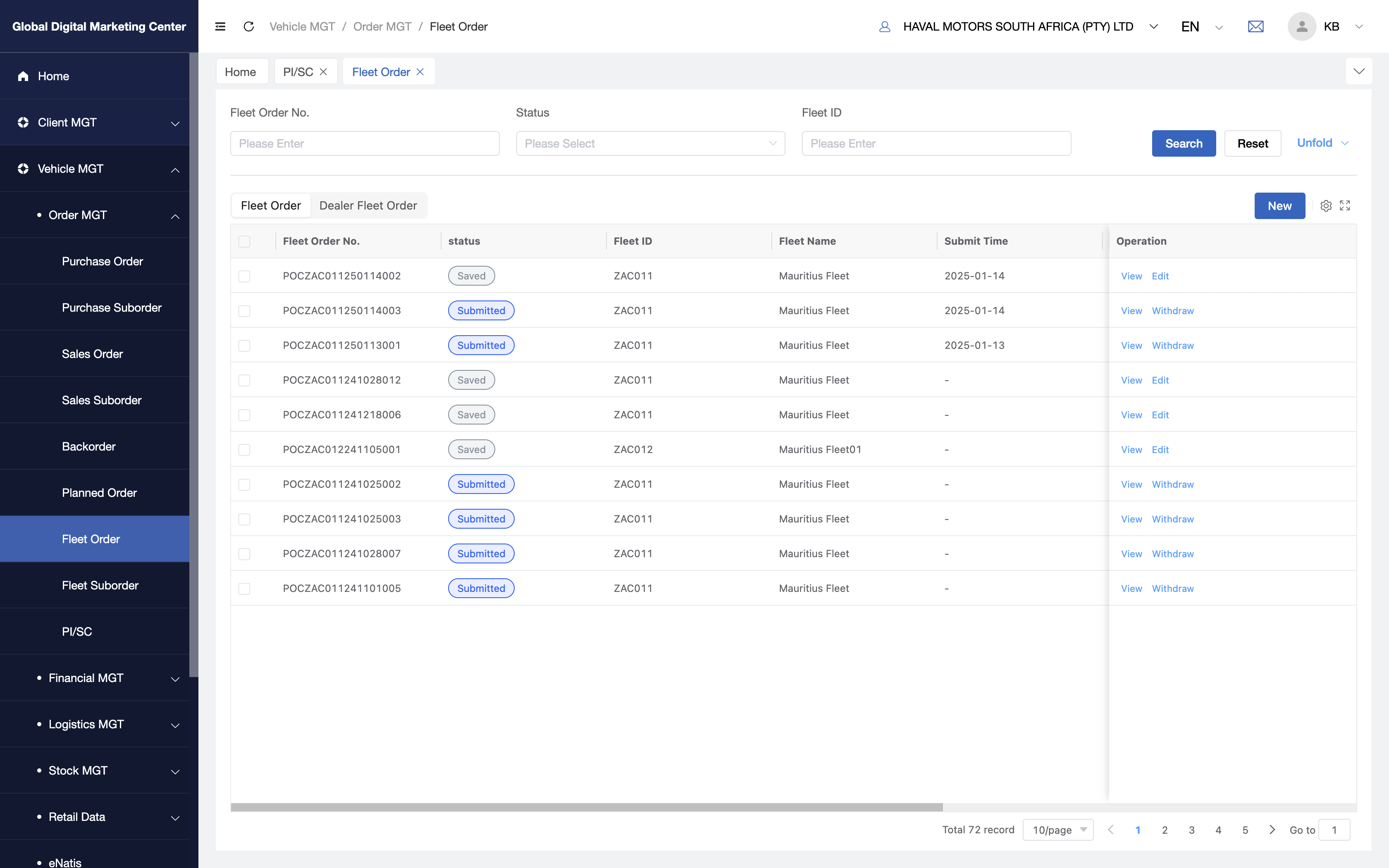The width and height of the screenshot is (1389, 868).
Task: Go to page 5
Action: (1245, 830)
